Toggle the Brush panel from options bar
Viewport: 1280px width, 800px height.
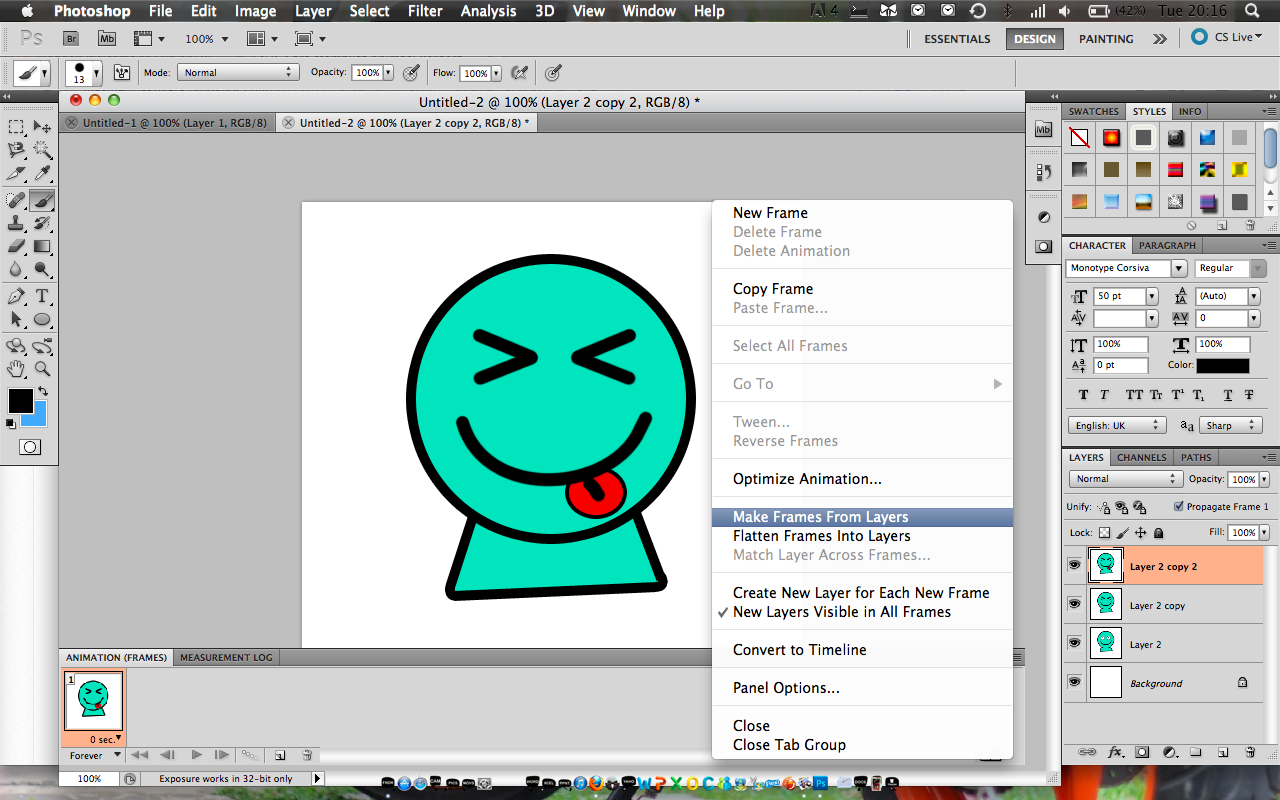[x=123, y=73]
